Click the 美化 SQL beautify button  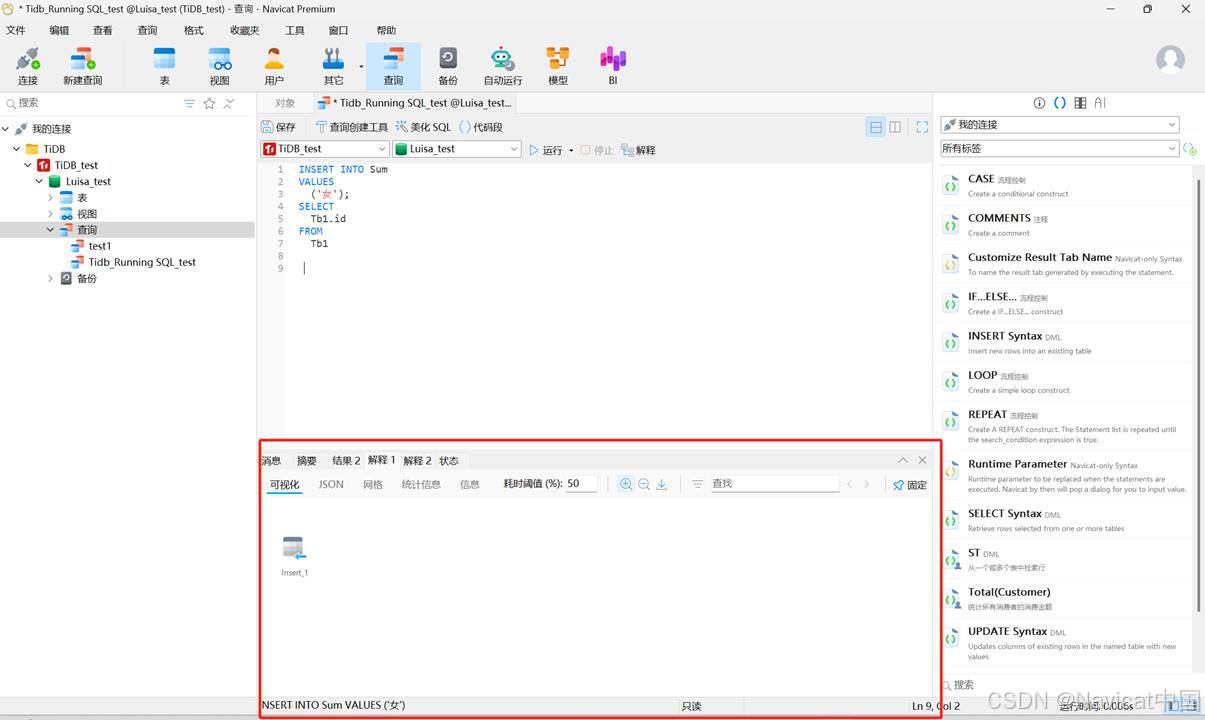423,127
